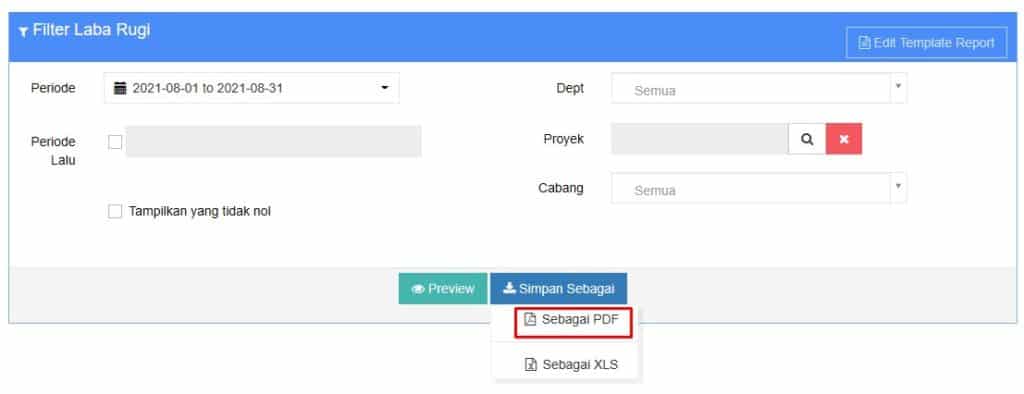The image size is (1024, 394).
Task: Expand the Cabang Semua dropdown
Action: click(x=759, y=188)
